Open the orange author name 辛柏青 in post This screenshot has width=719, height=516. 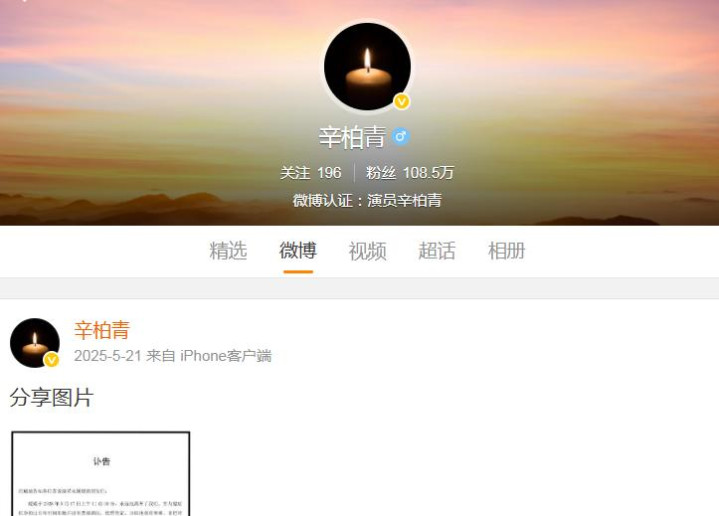[102, 330]
